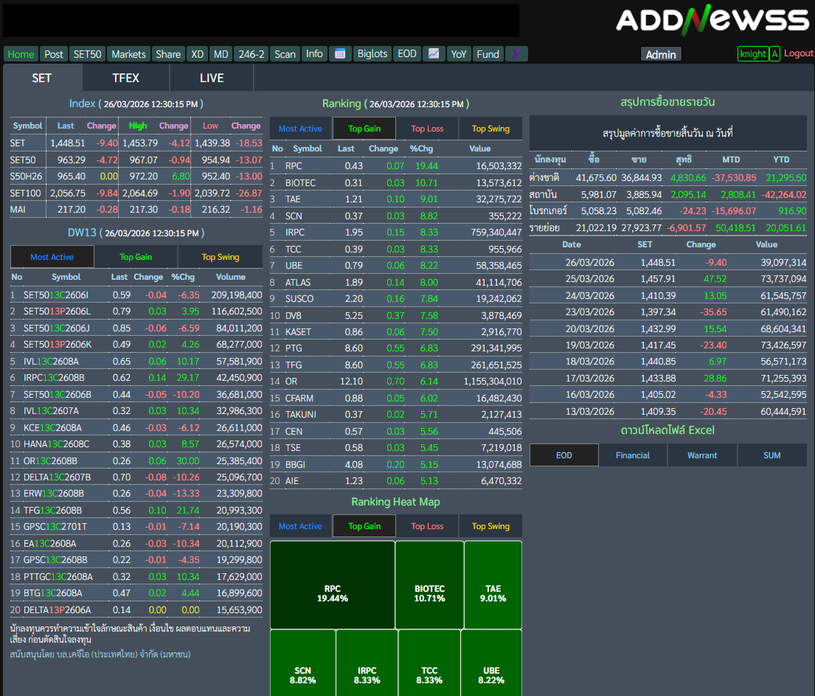Download the Financial Excel file
Screen dimensions: 815x696
point(632,455)
